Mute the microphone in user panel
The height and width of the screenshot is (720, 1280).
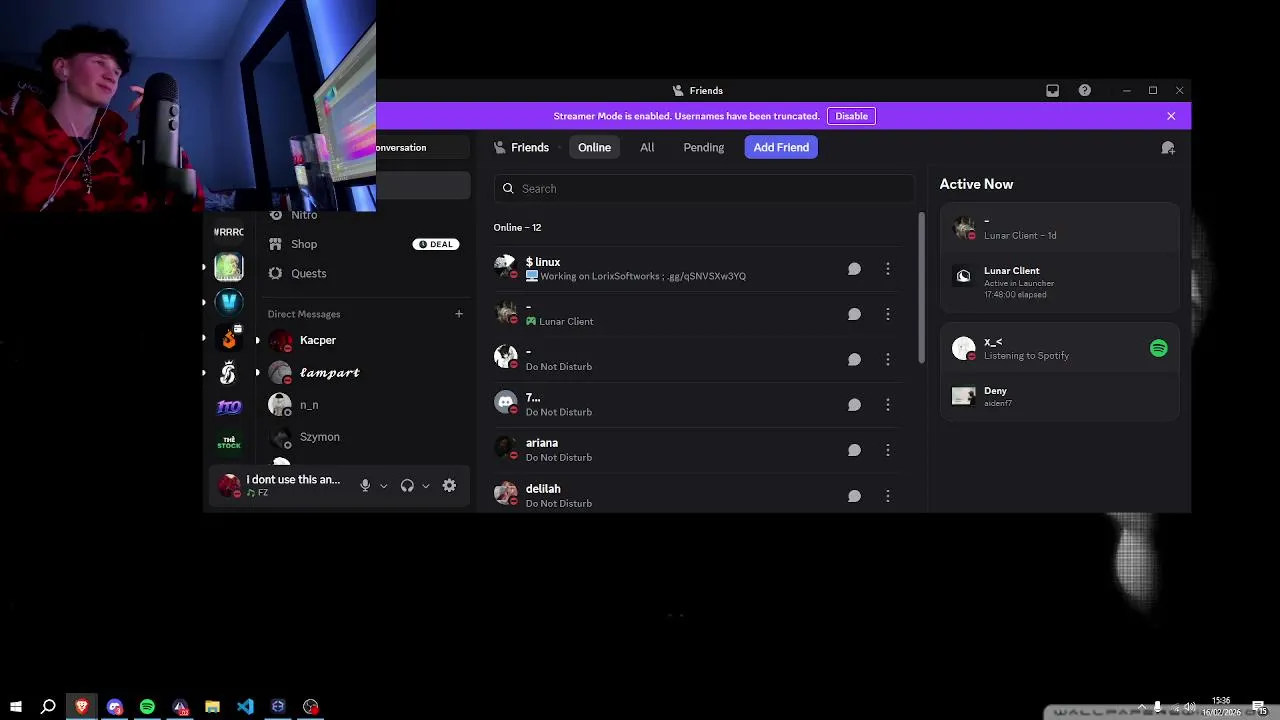click(x=365, y=486)
